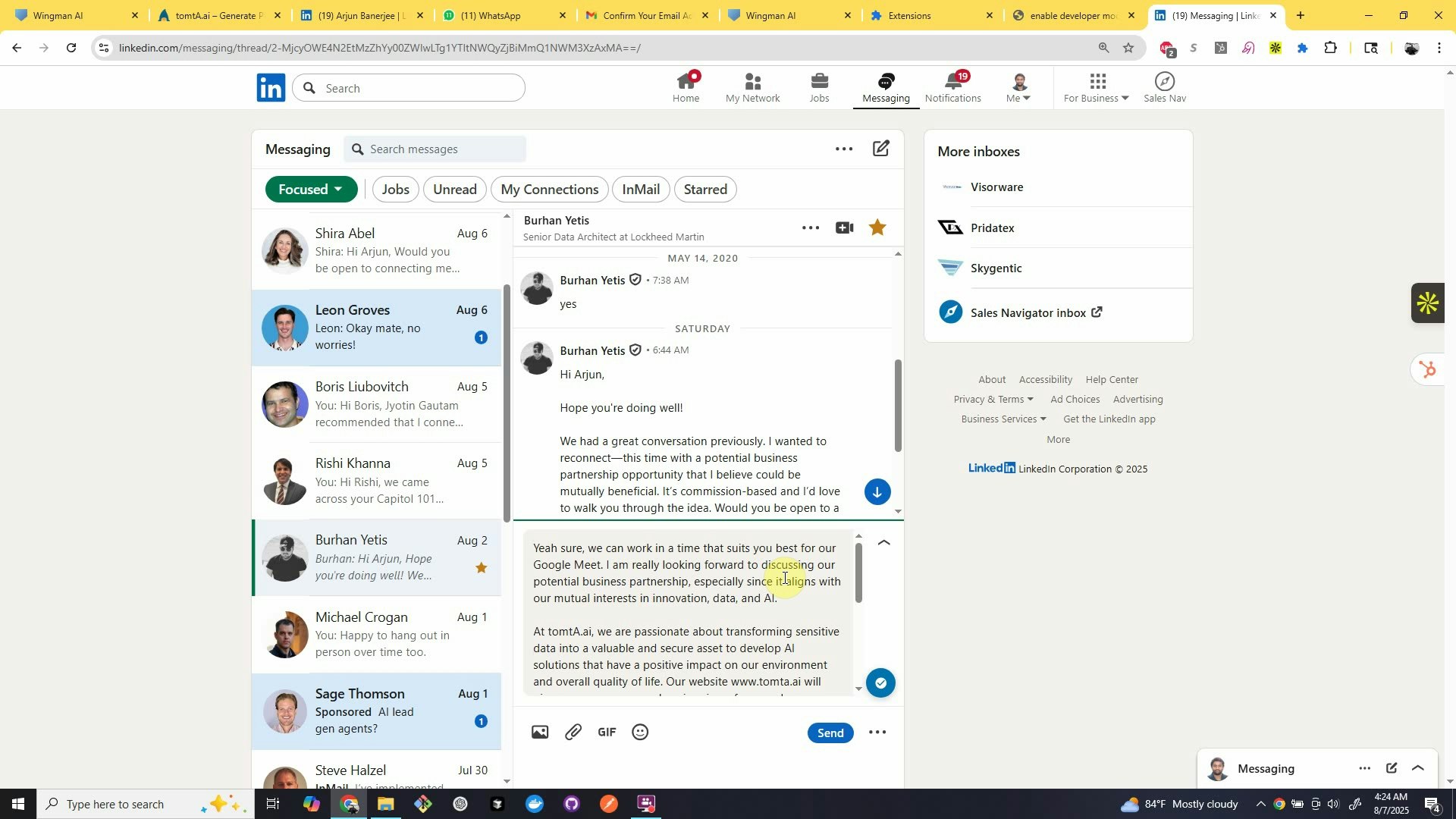Click message thread scrollbar

point(898,406)
